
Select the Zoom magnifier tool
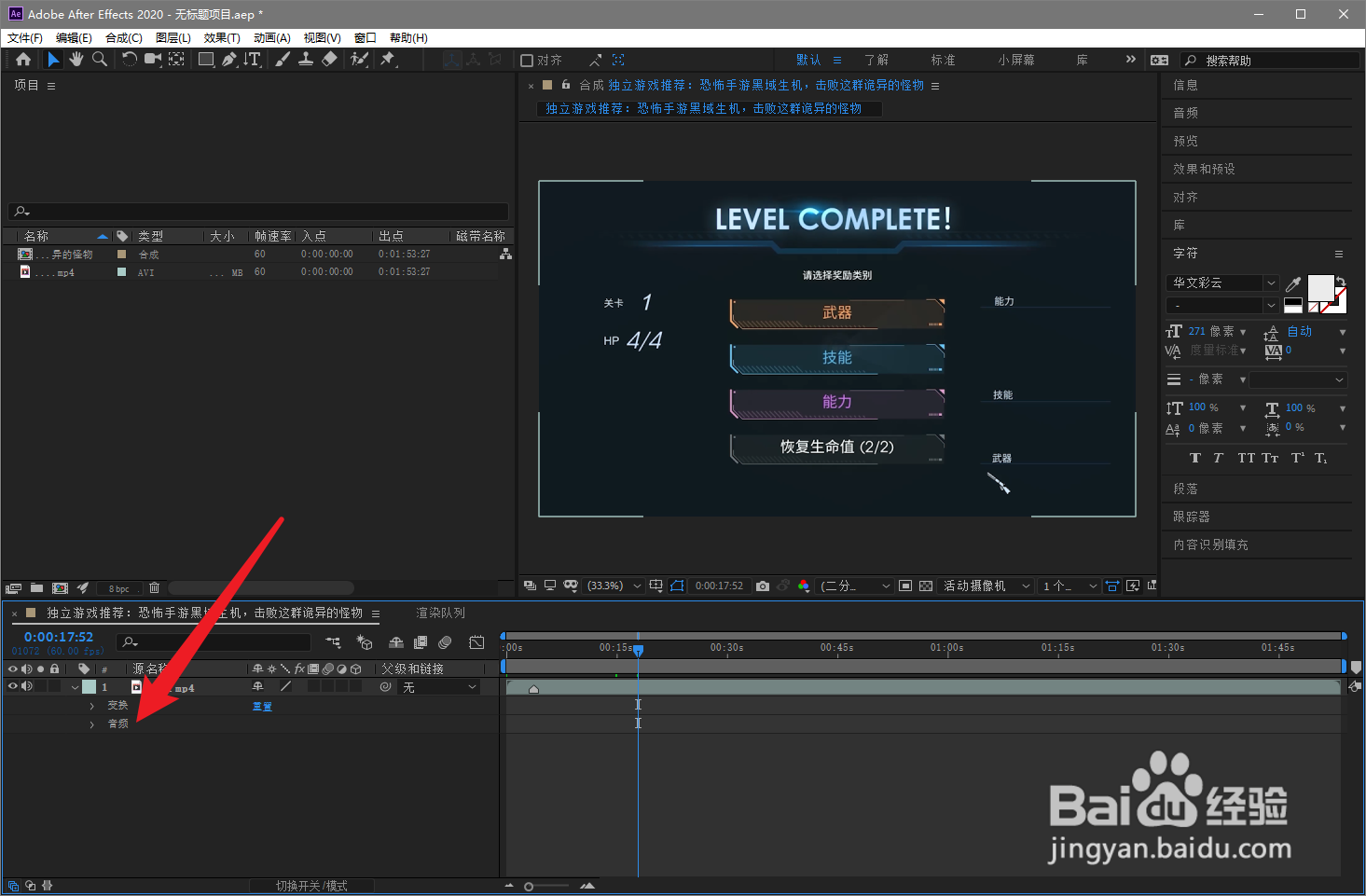[x=100, y=59]
